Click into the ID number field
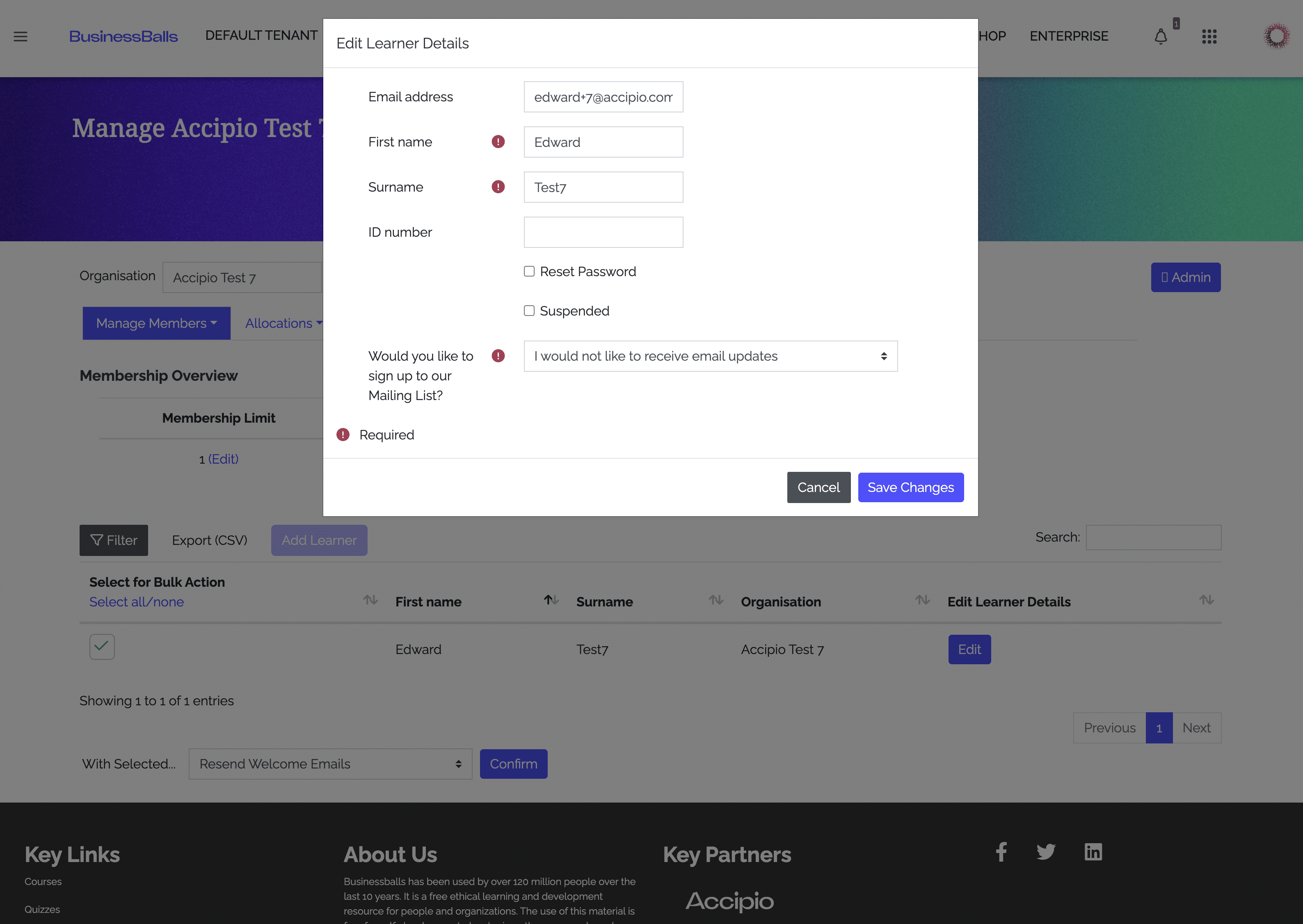 603,232
